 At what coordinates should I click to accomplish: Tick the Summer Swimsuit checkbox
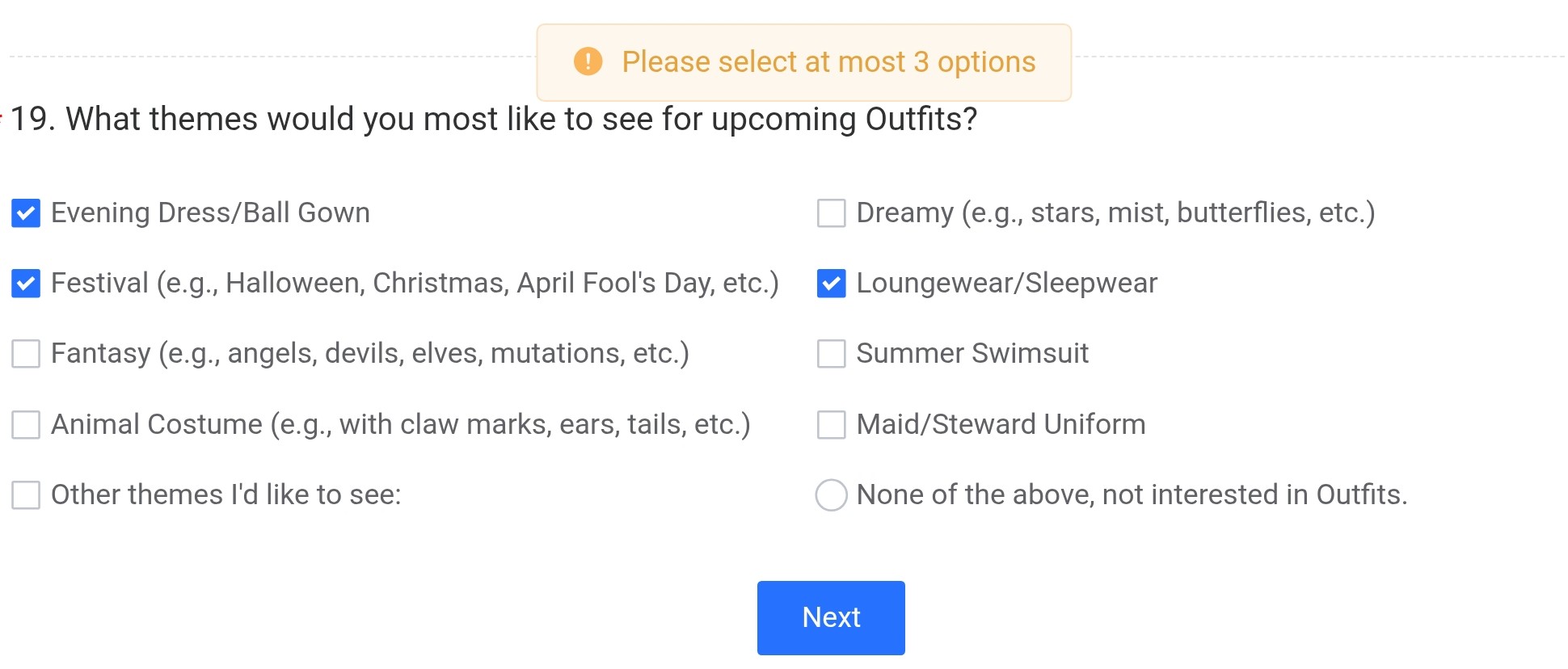click(x=831, y=354)
